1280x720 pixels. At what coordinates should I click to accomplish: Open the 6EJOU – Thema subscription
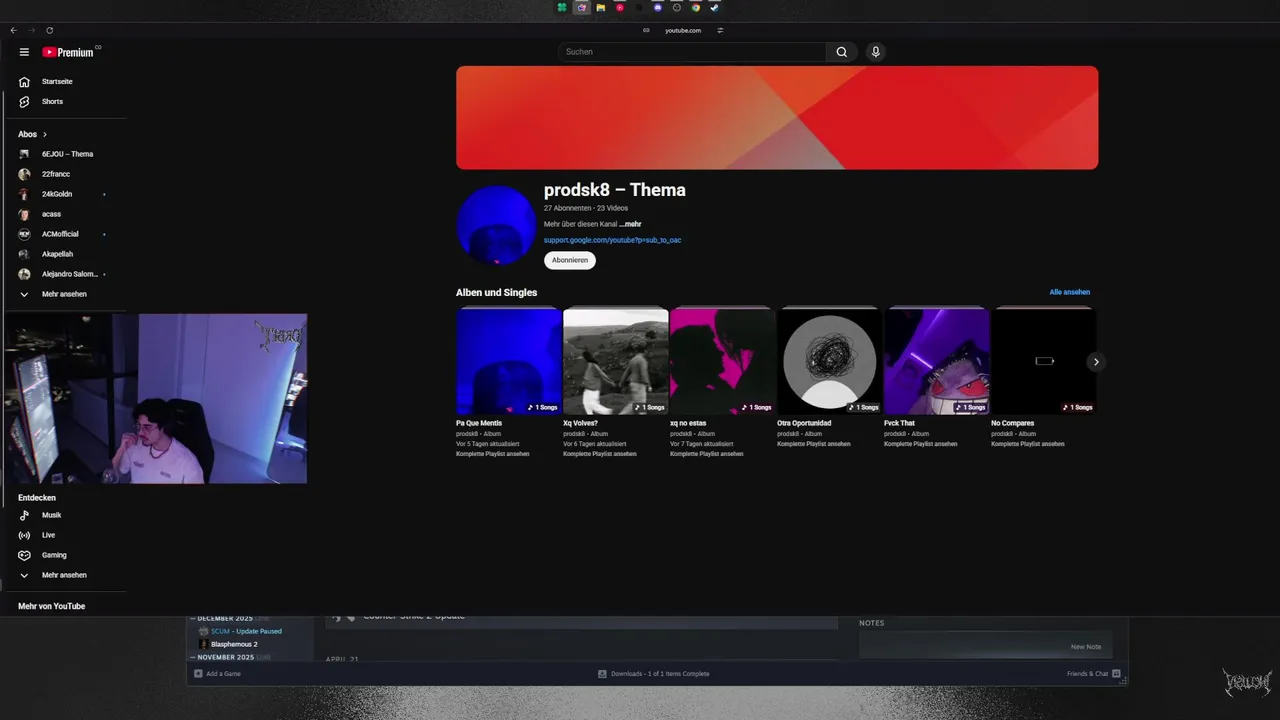pos(67,154)
